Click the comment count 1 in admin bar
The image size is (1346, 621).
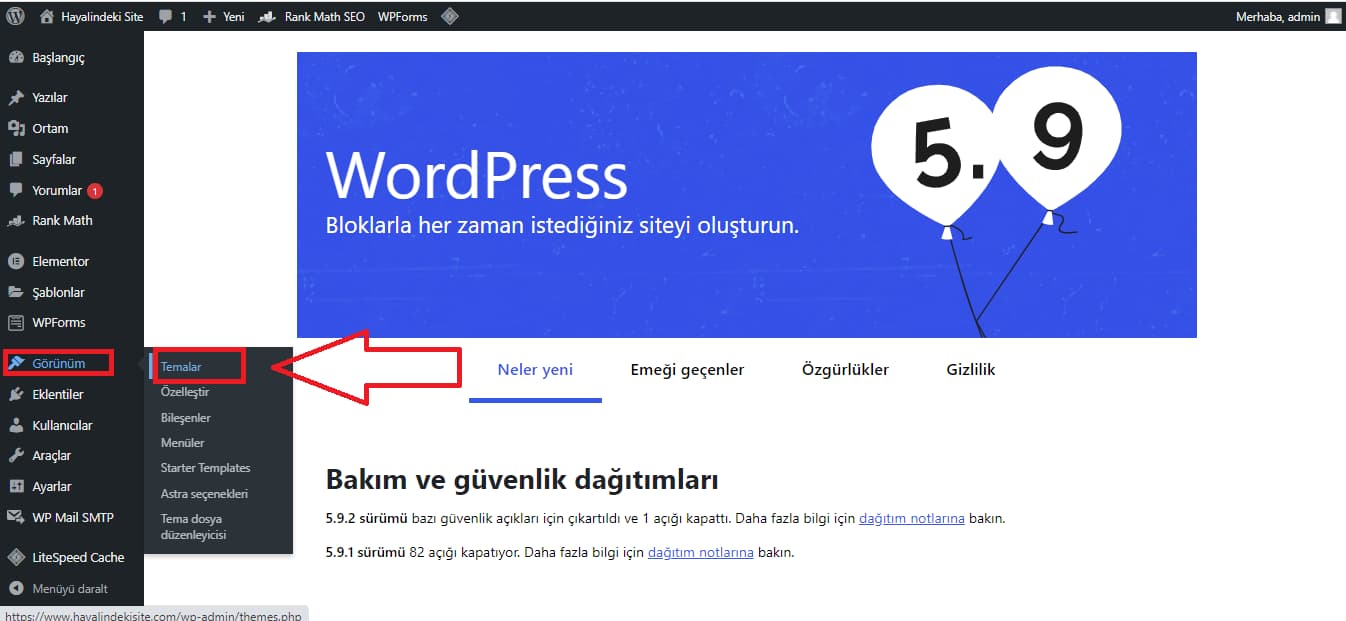(183, 17)
